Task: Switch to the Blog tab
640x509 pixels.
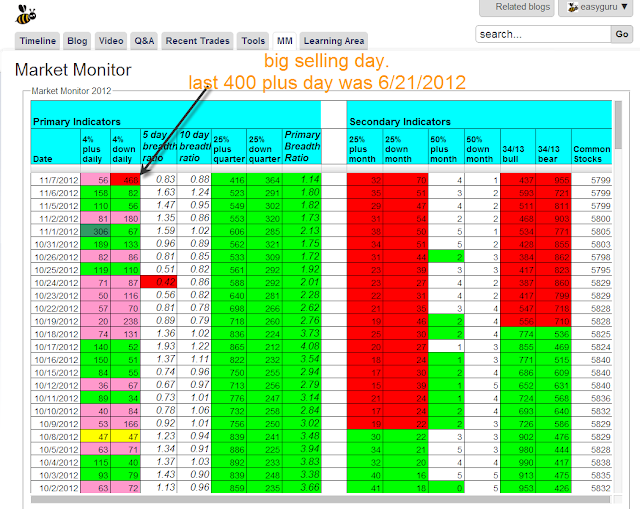Action: click(x=77, y=41)
